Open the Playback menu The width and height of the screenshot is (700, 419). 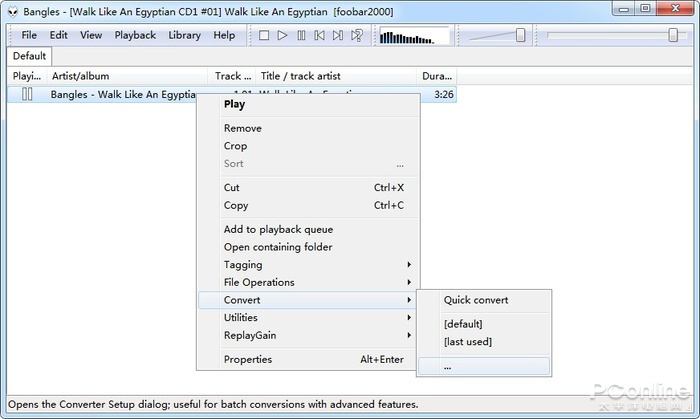[135, 35]
